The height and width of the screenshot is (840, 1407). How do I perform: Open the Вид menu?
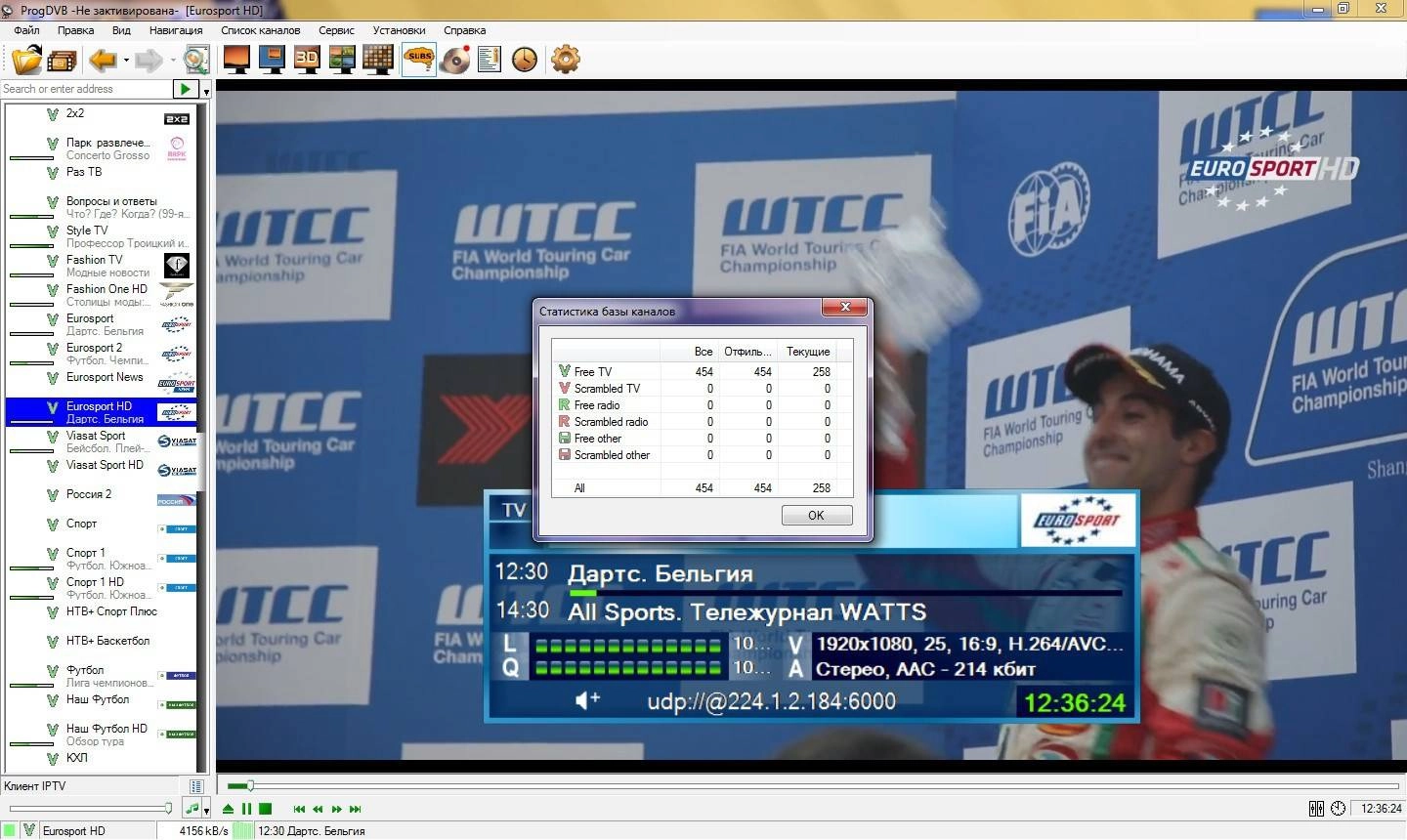tap(121, 30)
